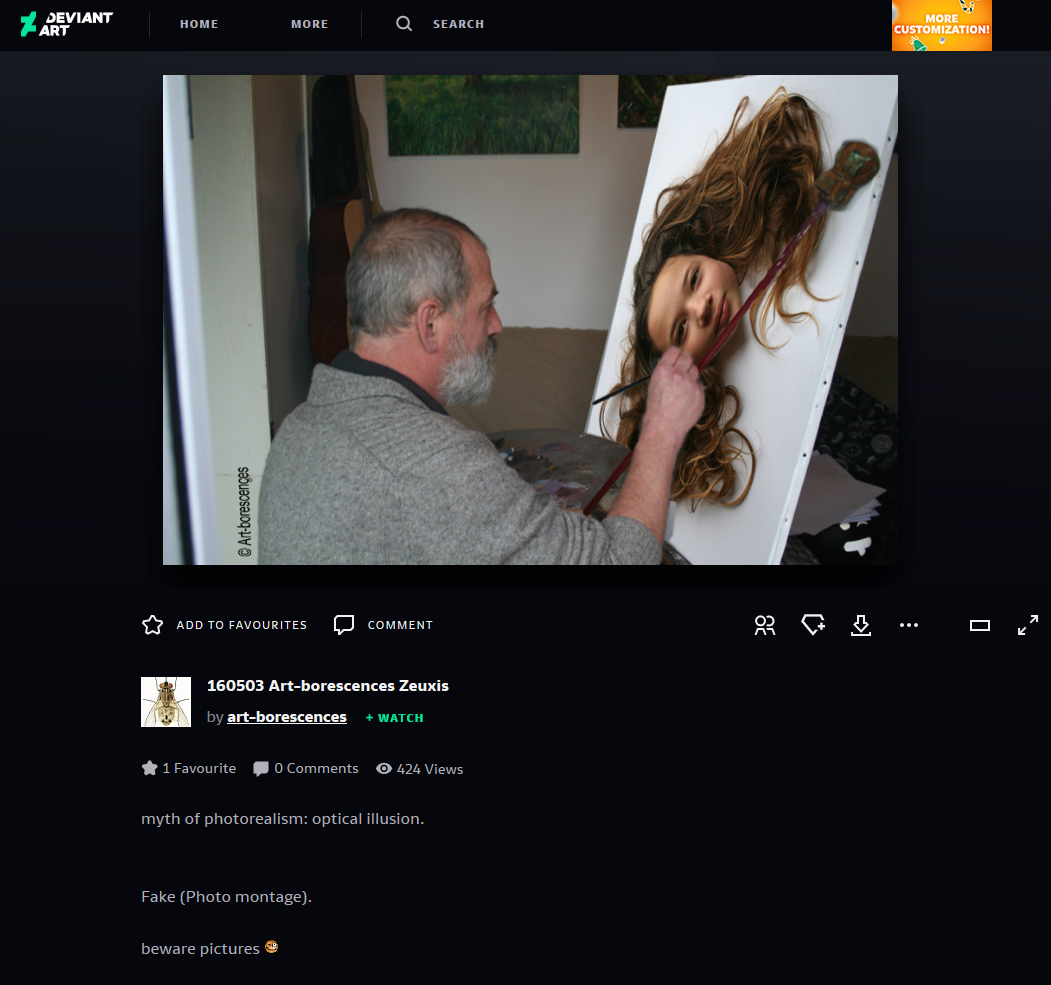Click the smiley emoji after 'beware pictures'

point(271,947)
